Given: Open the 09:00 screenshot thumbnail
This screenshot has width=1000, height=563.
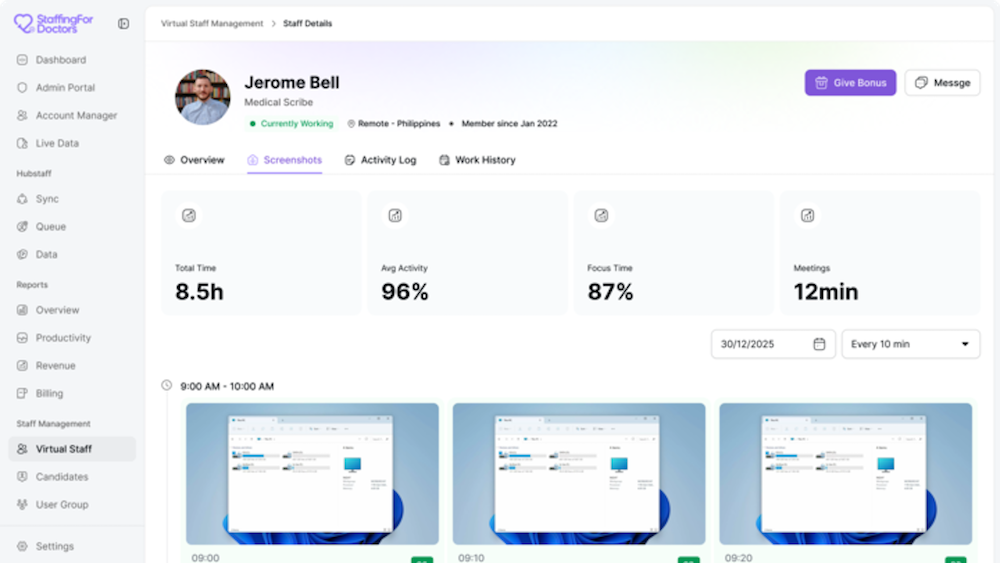Looking at the screenshot, I should [x=312, y=473].
